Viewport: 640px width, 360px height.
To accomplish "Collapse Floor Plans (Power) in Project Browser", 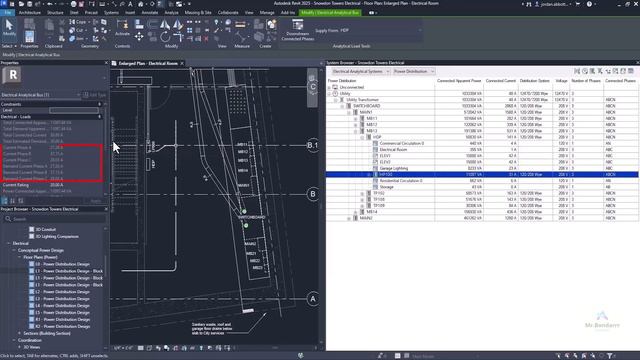I will point(19,258).
